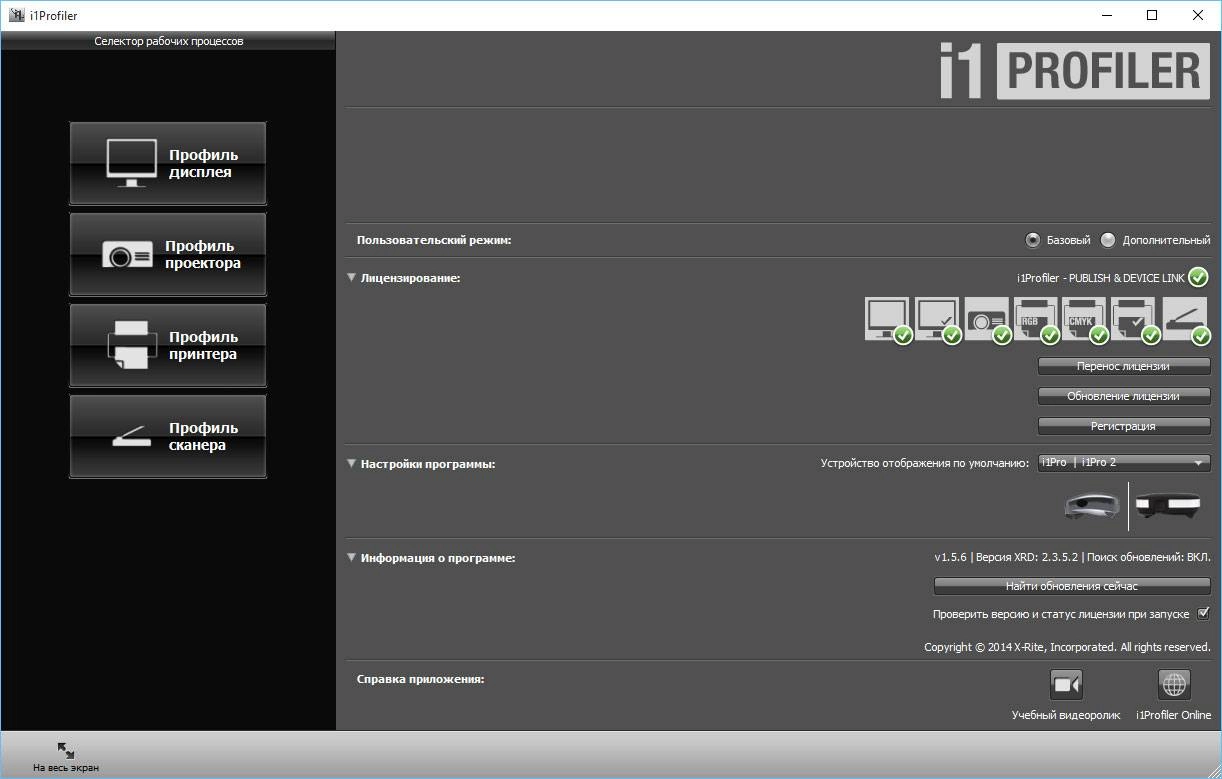The height and width of the screenshot is (779, 1222).
Task: Click the Copyright 2014 X-Rite text
Action: tap(1067, 647)
